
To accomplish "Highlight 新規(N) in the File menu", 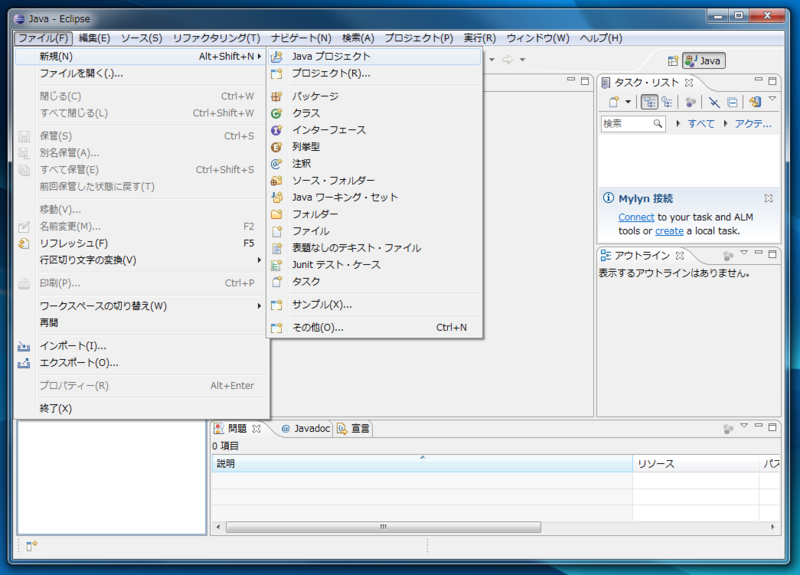I will tap(141, 56).
